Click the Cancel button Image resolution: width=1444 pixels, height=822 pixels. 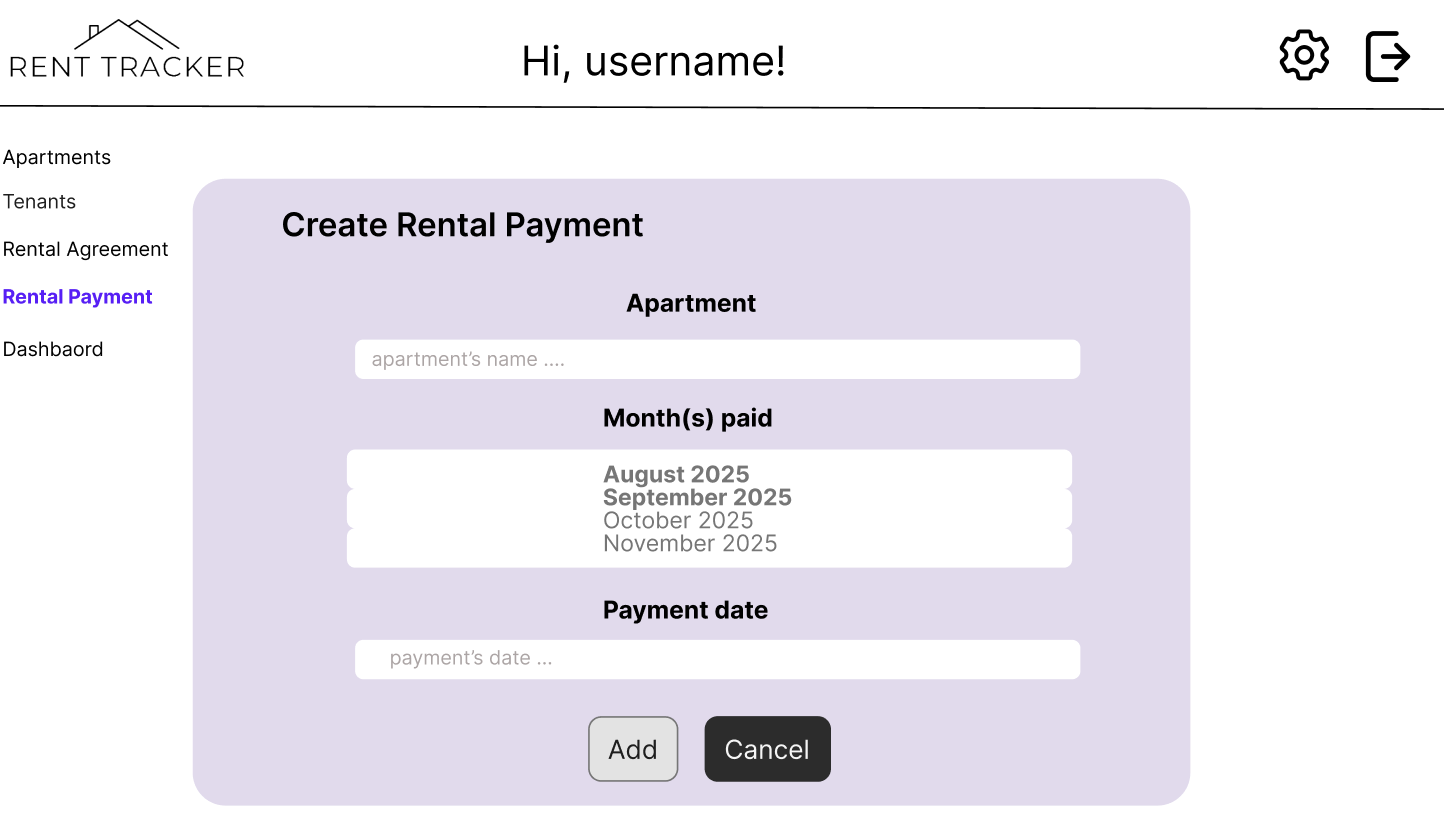pyautogui.click(x=767, y=748)
